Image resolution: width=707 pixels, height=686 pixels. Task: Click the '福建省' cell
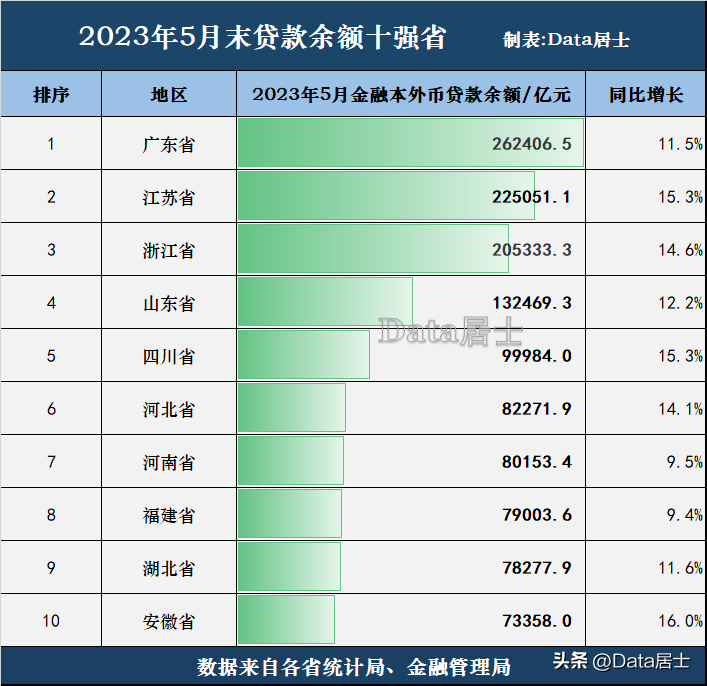[169, 515]
